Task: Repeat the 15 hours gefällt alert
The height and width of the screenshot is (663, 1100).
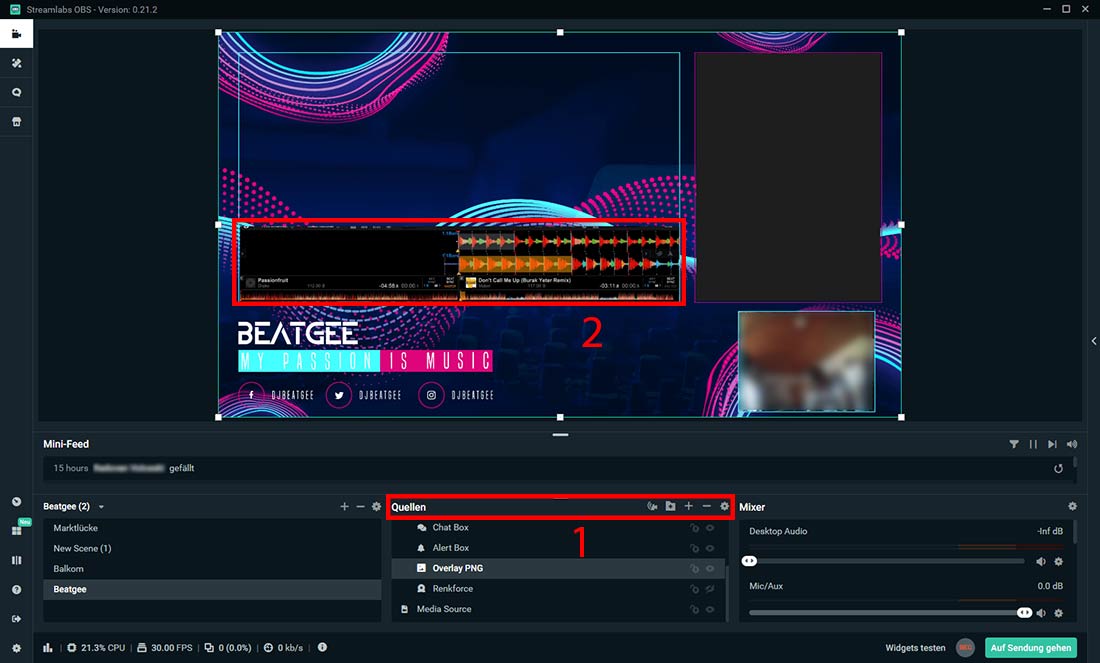Action: pos(1058,469)
